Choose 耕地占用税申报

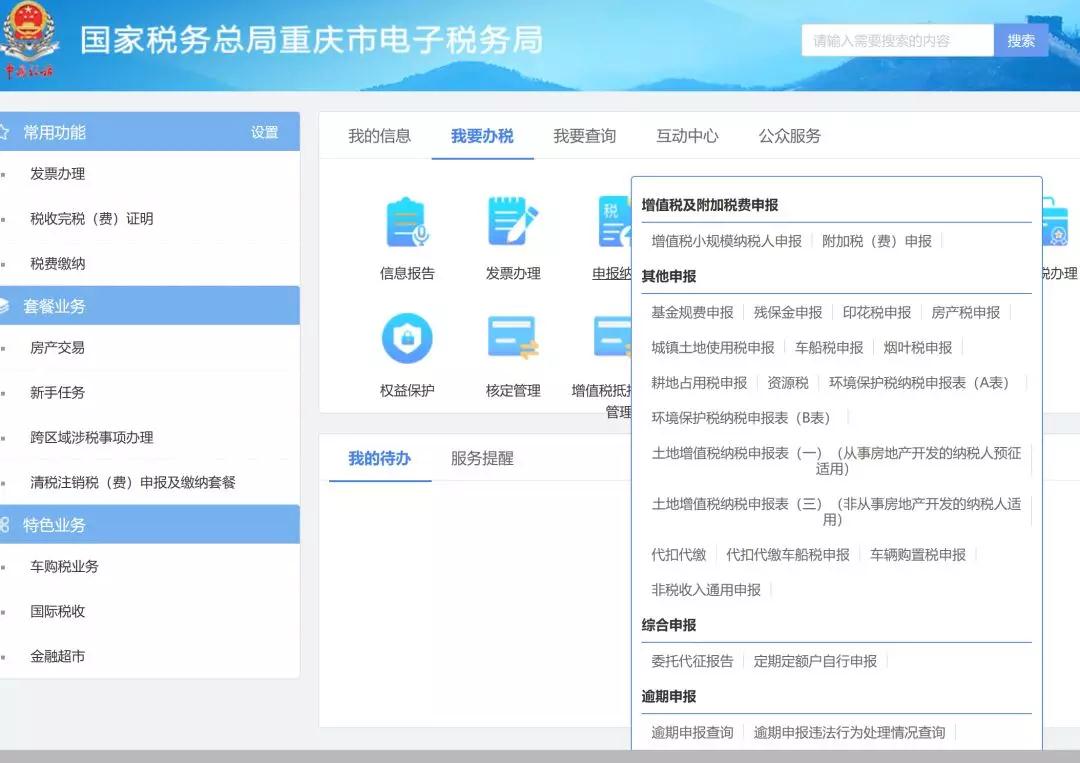click(699, 382)
